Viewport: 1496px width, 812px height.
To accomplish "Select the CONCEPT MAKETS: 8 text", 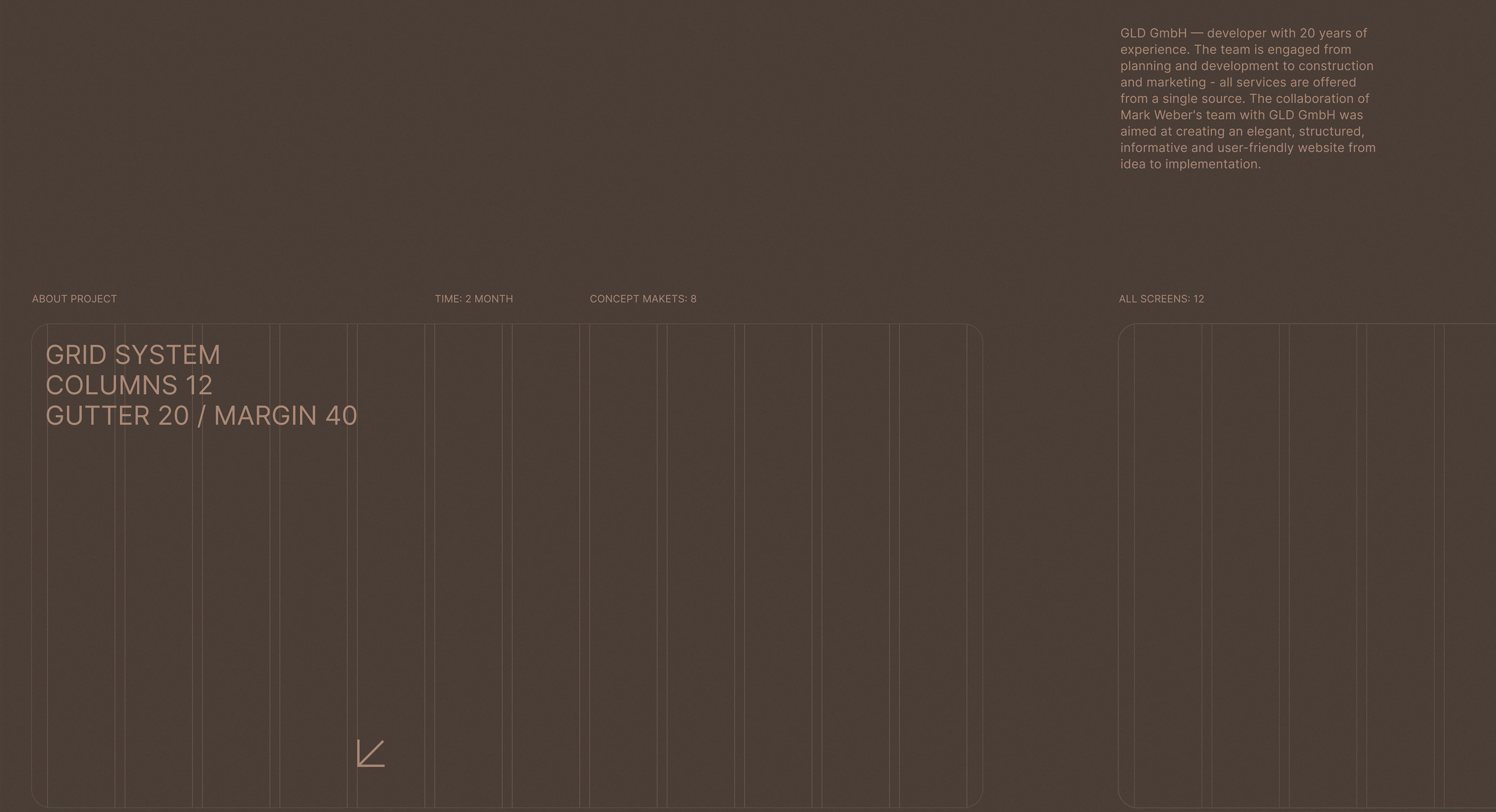I will 642,299.
